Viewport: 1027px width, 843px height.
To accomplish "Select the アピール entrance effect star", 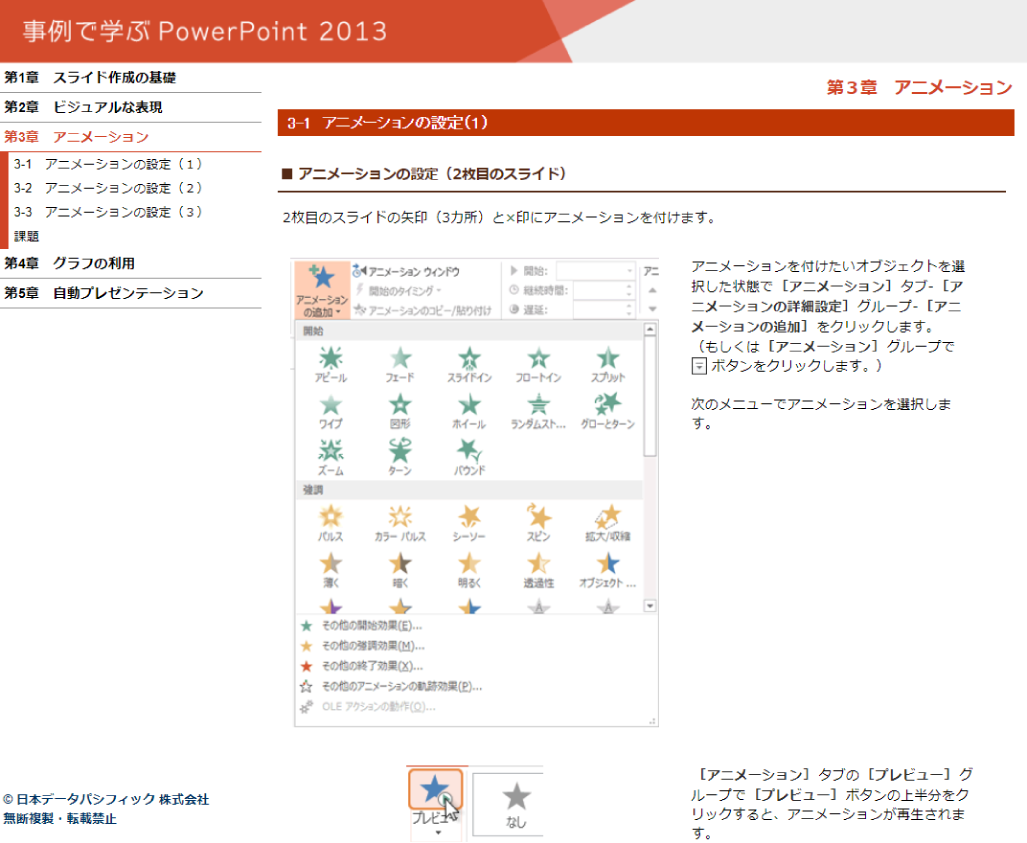I will [331, 365].
